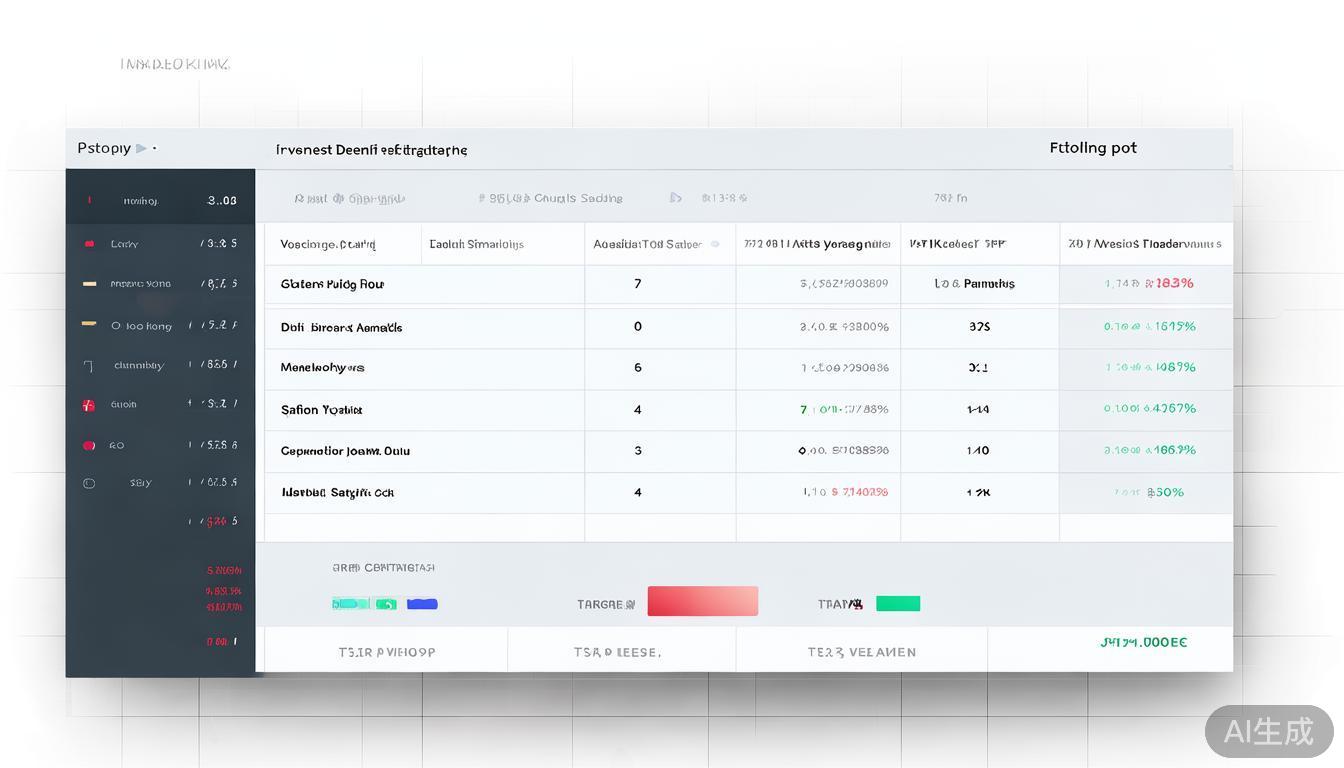Select the red circle icon next to the 'RO' sidebar row
The width and height of the screenshot is (1344, 768).
[x=89, y=446]
